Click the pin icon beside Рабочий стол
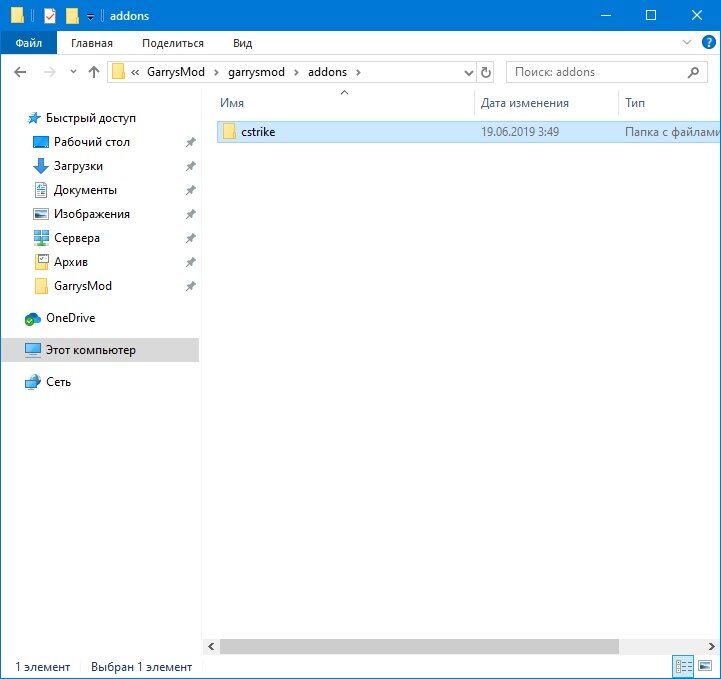The width and height of the screenshot is (721, 679). [x=190, y=142]
